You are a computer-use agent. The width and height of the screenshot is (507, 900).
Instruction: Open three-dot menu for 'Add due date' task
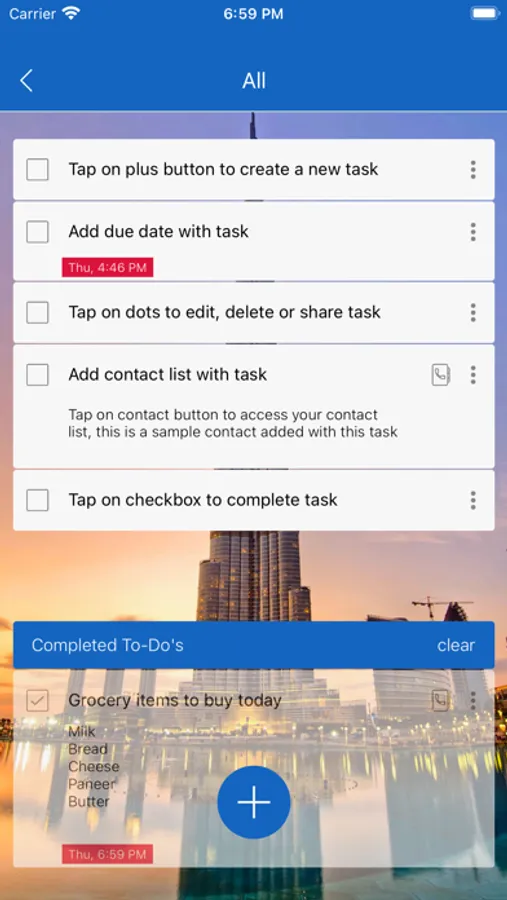tap(473, 232)
